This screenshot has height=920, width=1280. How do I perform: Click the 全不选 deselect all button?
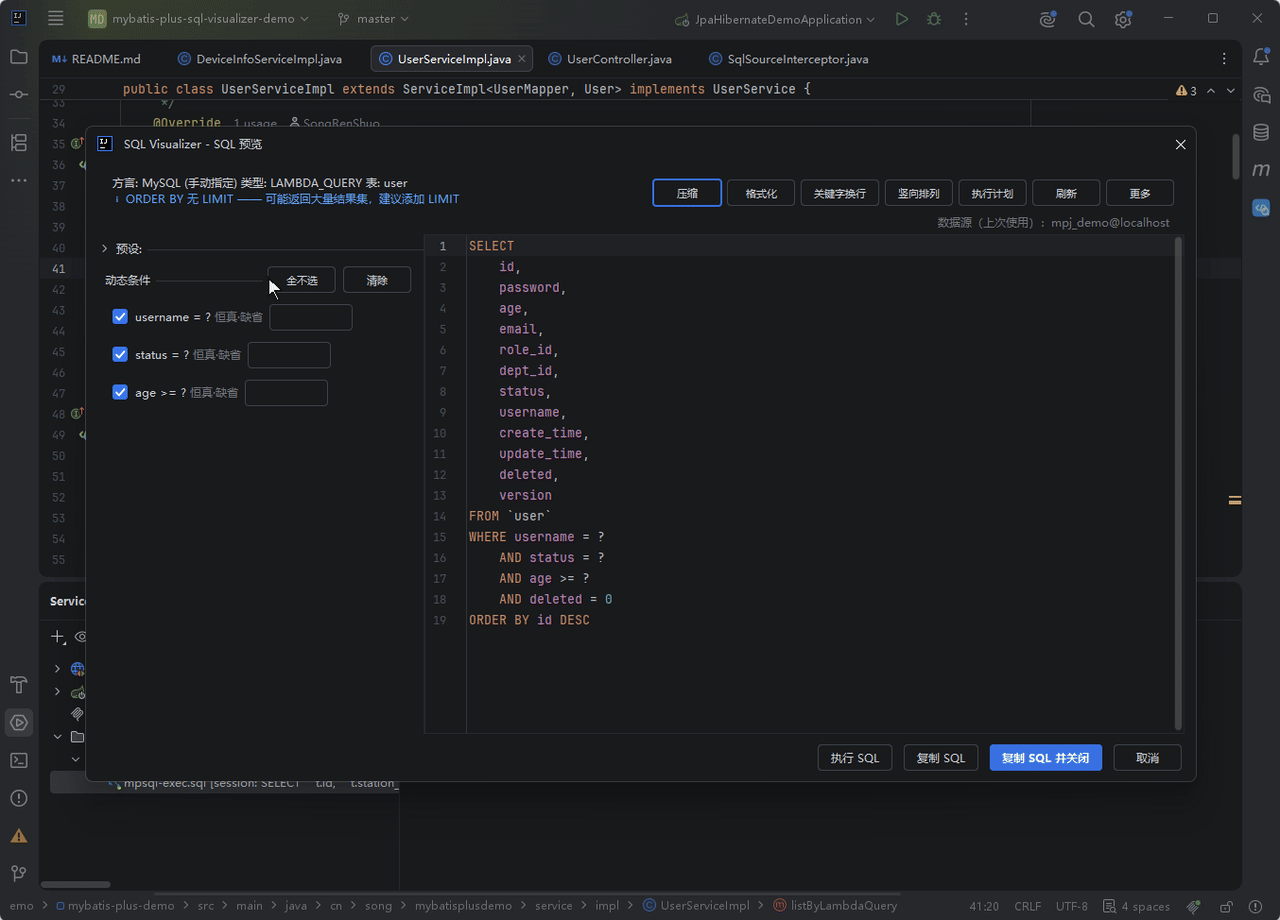[301, 280]
